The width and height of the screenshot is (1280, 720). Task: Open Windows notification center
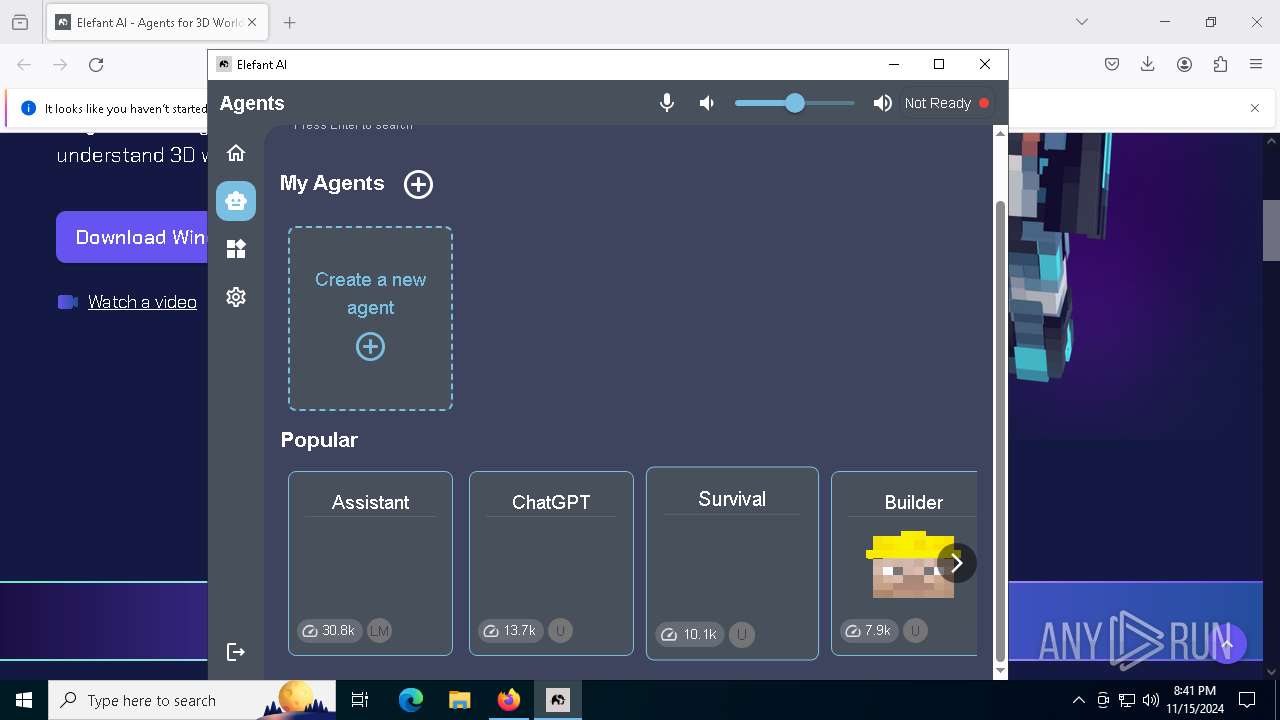pyautogui.click(x=1247, y=700)
